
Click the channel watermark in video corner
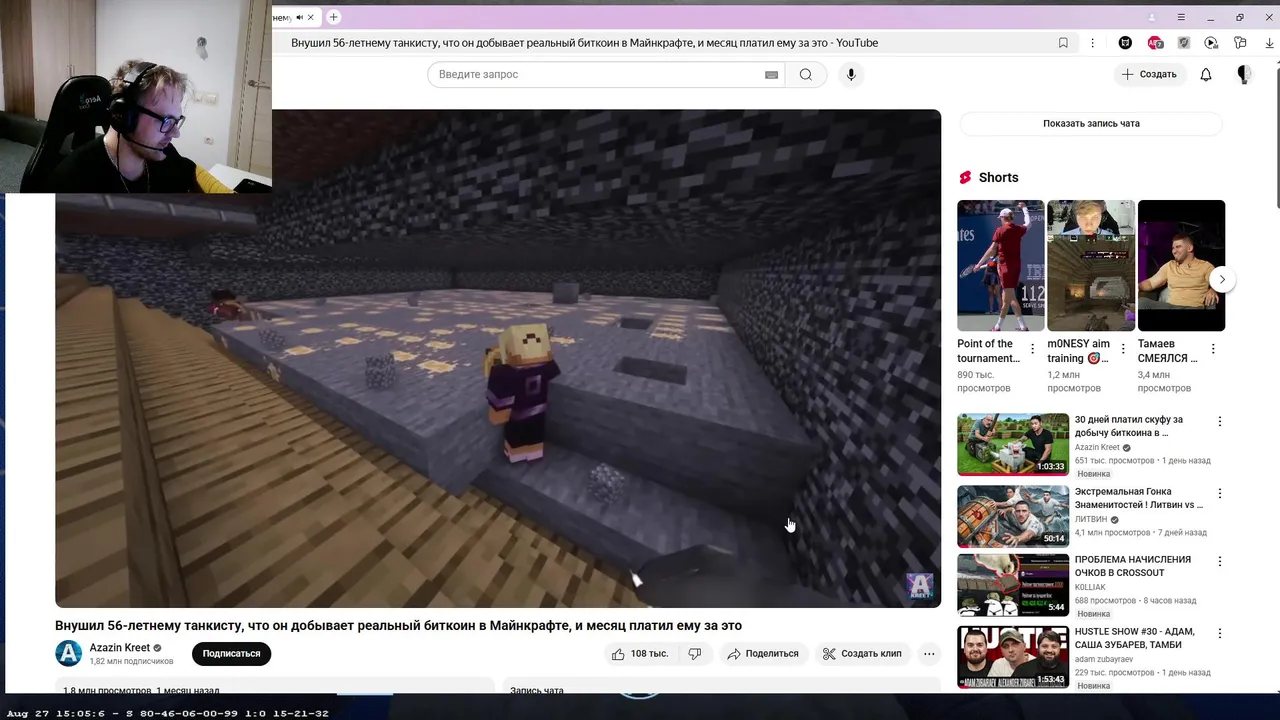click(919, 586)
